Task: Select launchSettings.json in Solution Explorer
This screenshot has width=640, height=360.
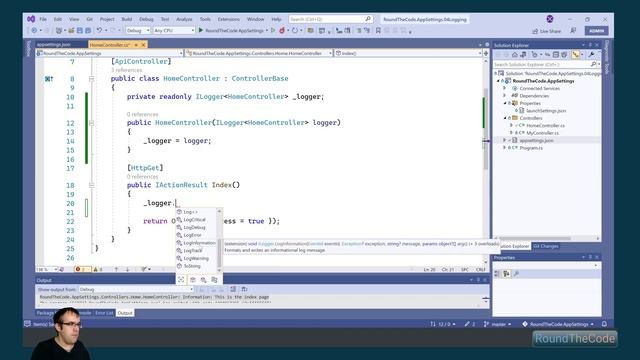Action: pyautogui.click(x=546, y=111)
